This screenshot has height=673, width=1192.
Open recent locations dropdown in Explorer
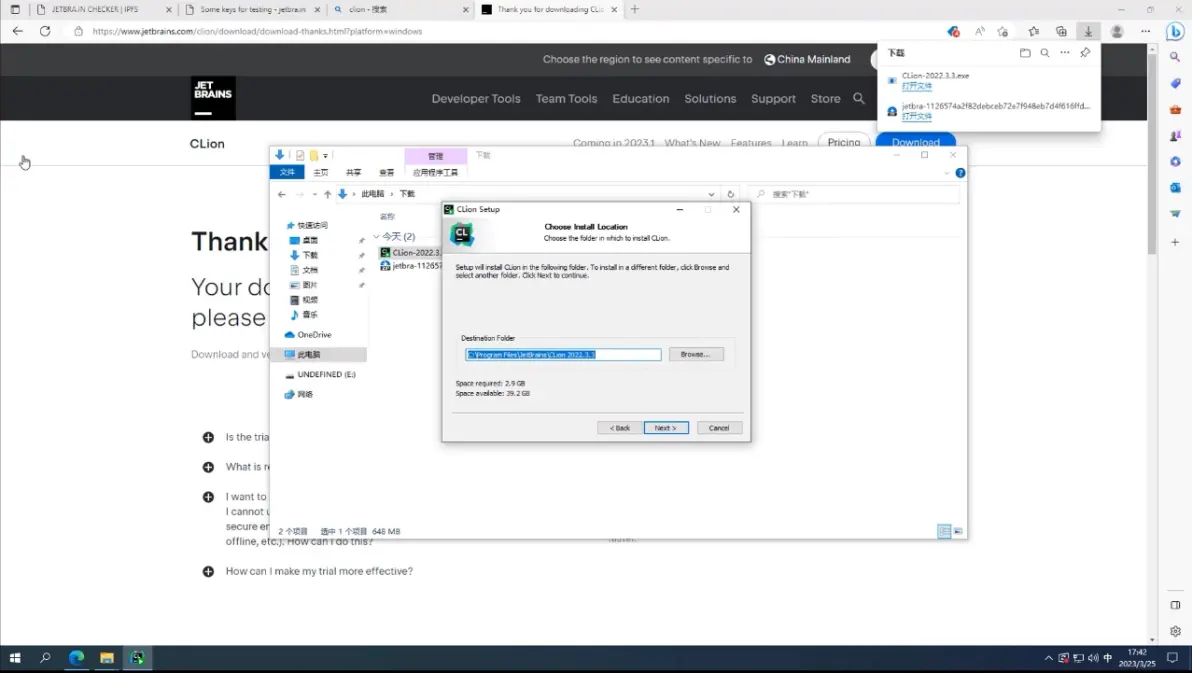tap(315, 194)
